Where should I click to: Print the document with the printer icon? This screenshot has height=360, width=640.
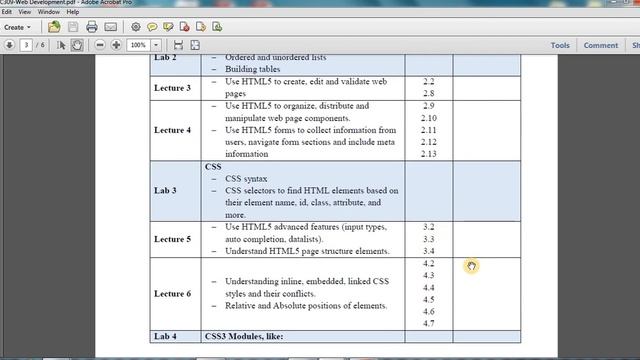92,27
